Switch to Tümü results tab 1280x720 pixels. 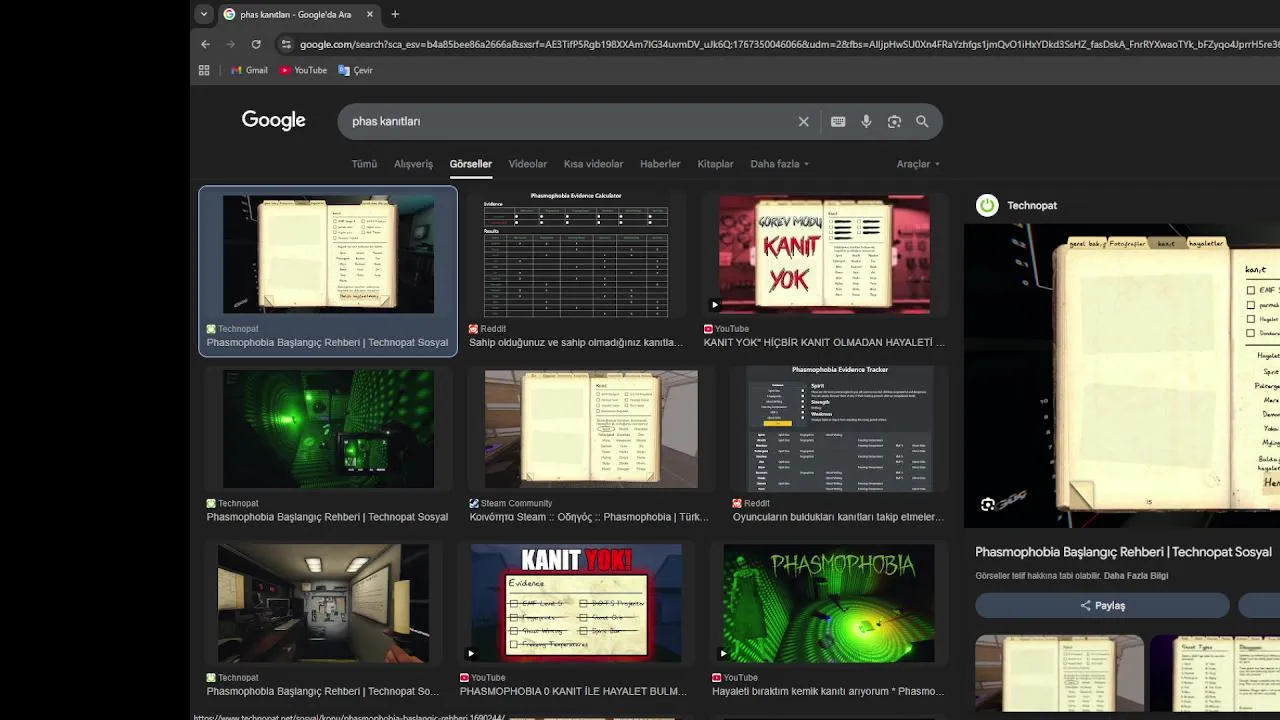(364, 164)
